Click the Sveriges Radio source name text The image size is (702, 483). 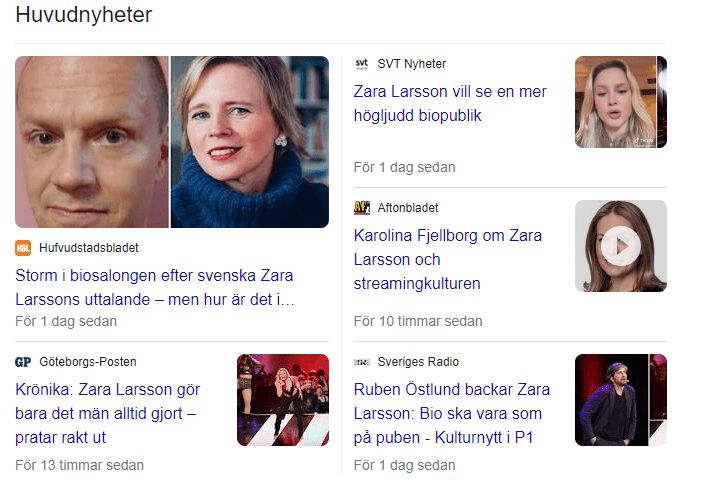point(418,362)
